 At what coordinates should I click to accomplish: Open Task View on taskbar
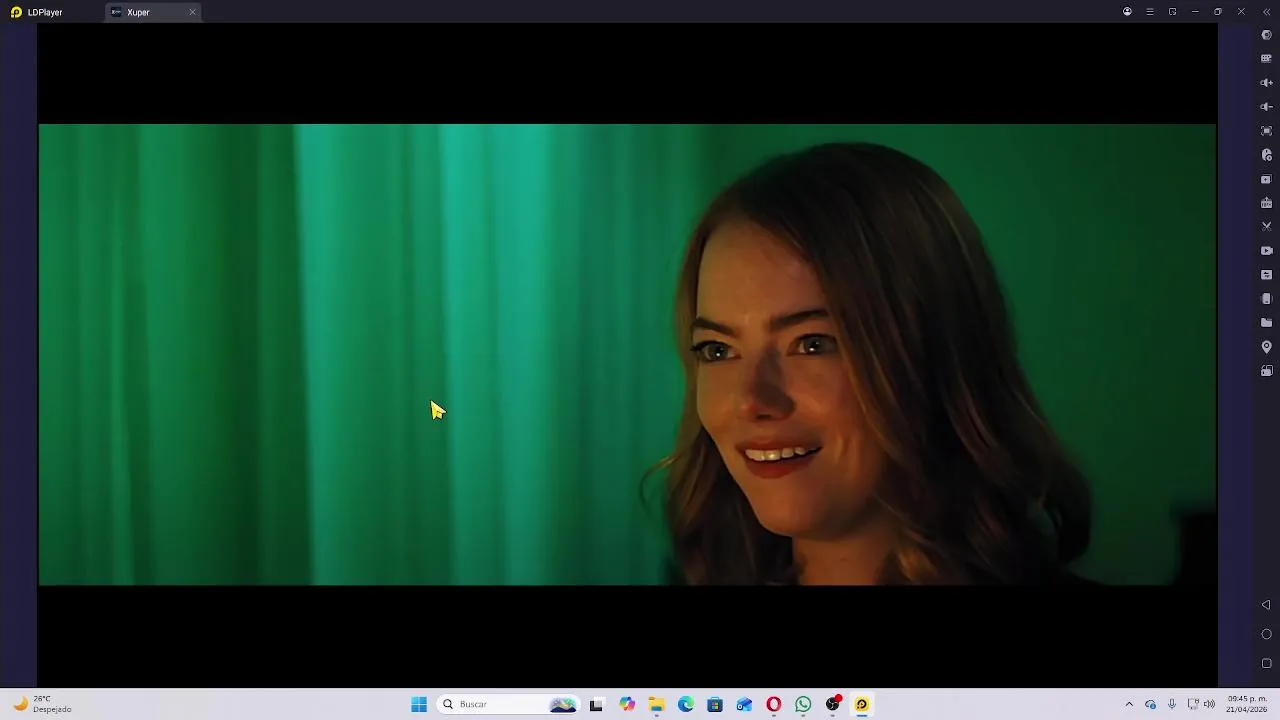[596, 704]
